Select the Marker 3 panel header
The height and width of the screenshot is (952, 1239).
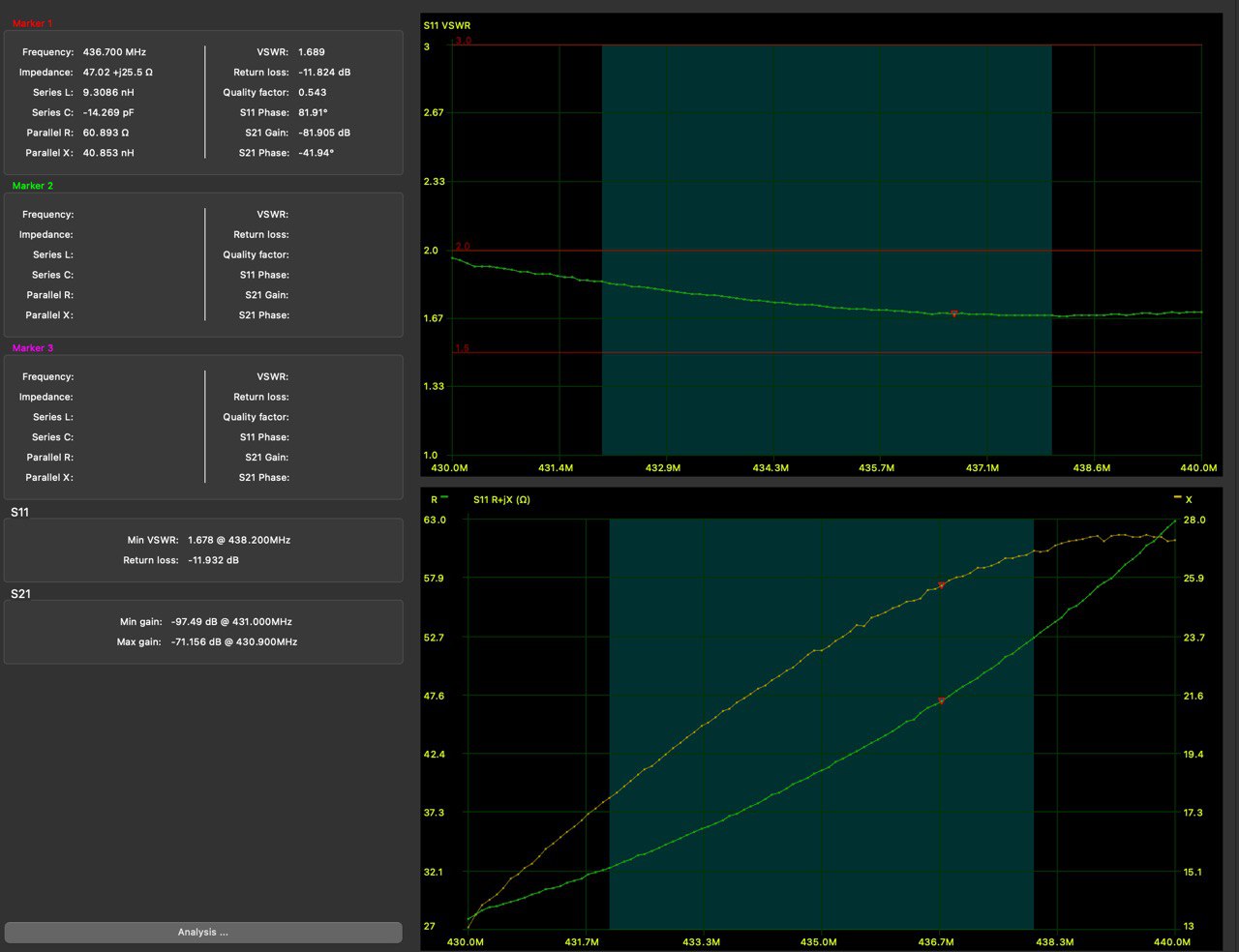coord(33,348)
